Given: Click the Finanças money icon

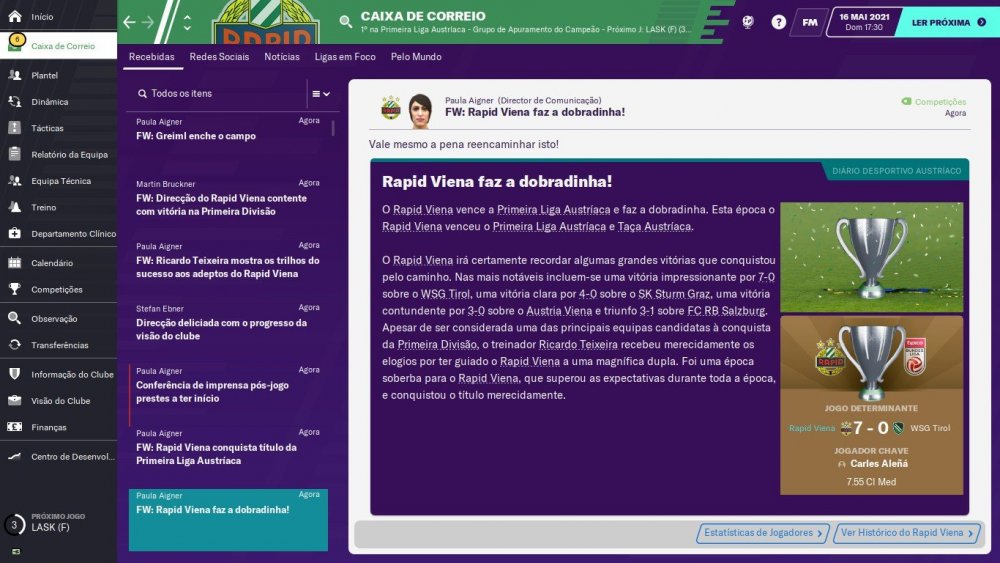Looking at the screenshot, I should coord(14,427).
